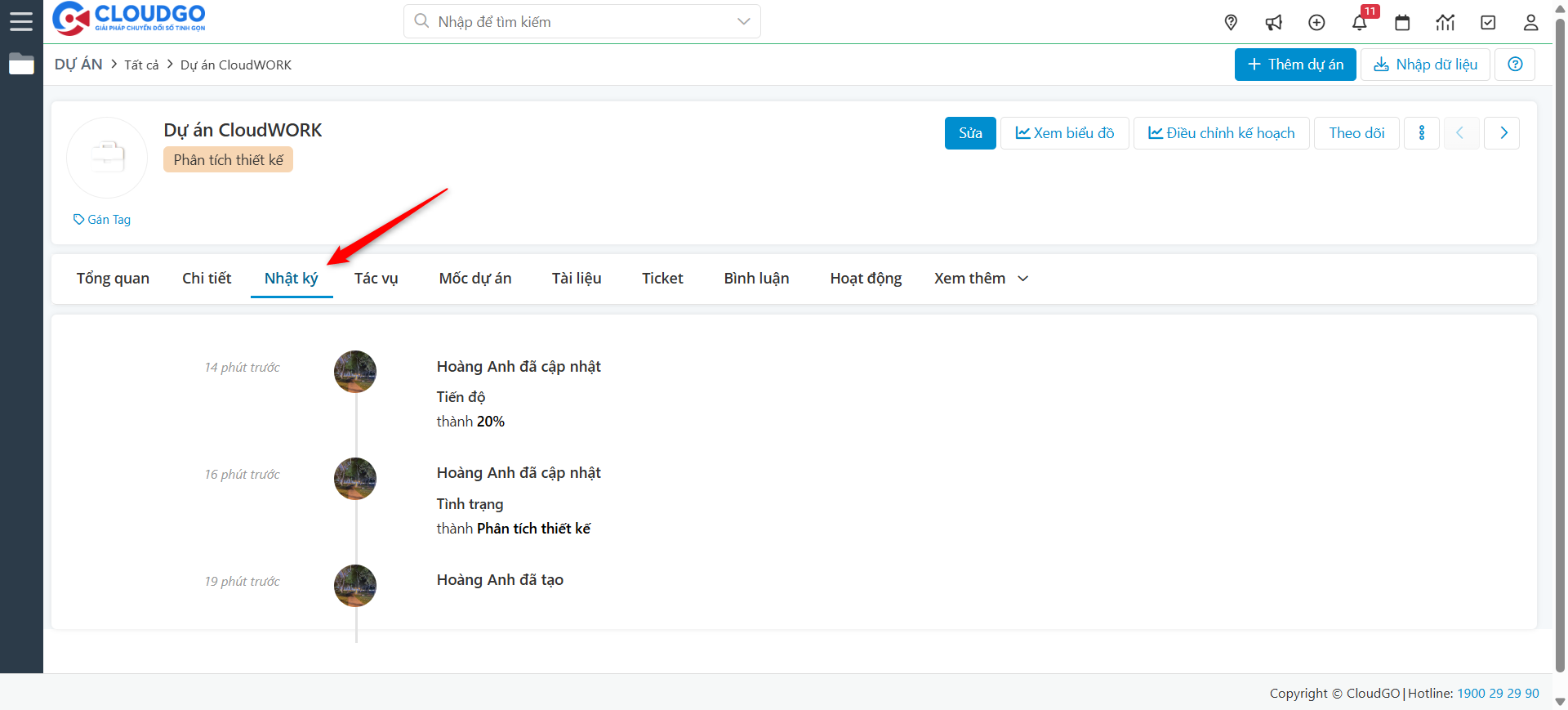Click the Gán Tag link
The image size is (1568, 710).
point(102,220)
